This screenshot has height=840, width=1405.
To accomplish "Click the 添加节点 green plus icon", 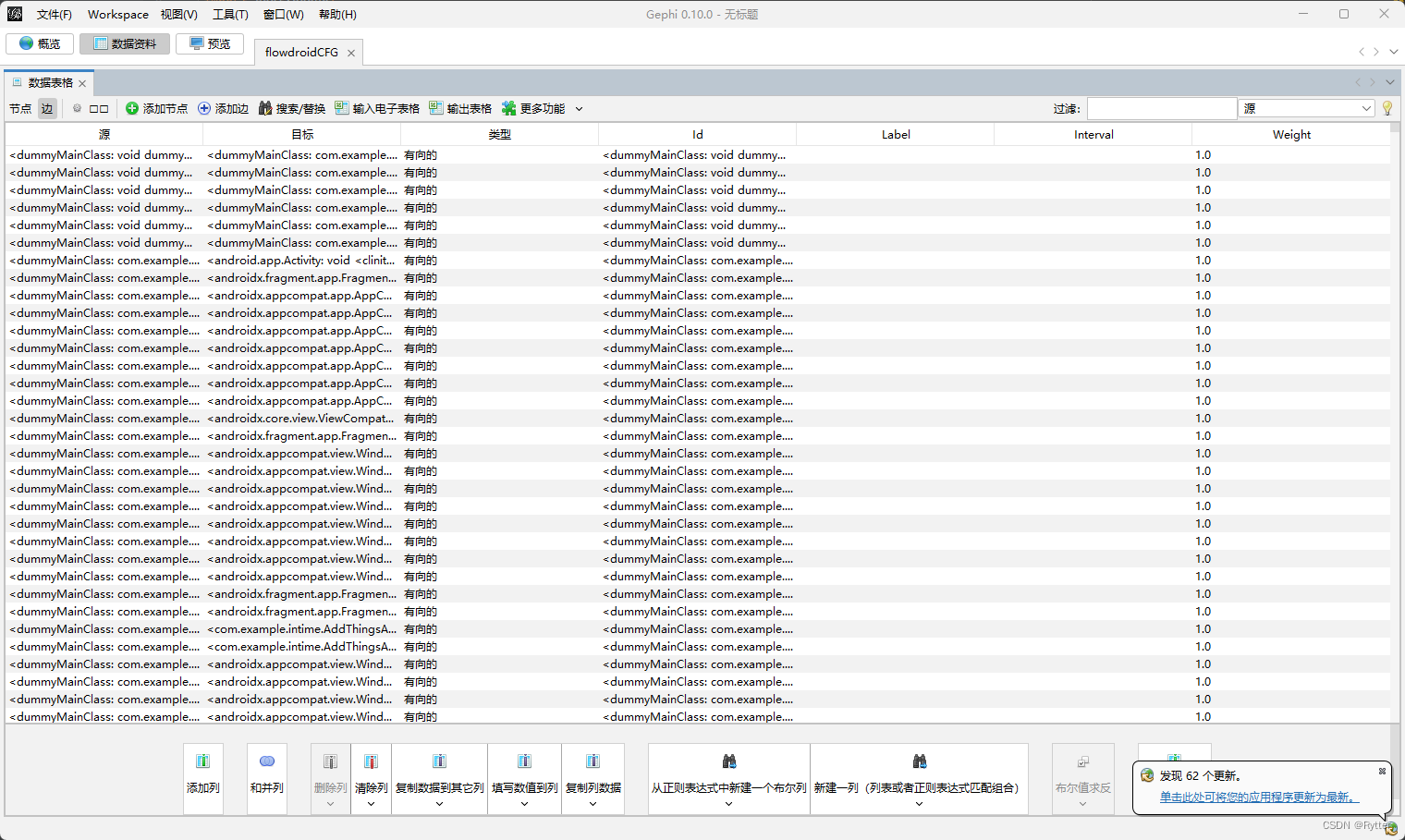I will pos(132,109).
